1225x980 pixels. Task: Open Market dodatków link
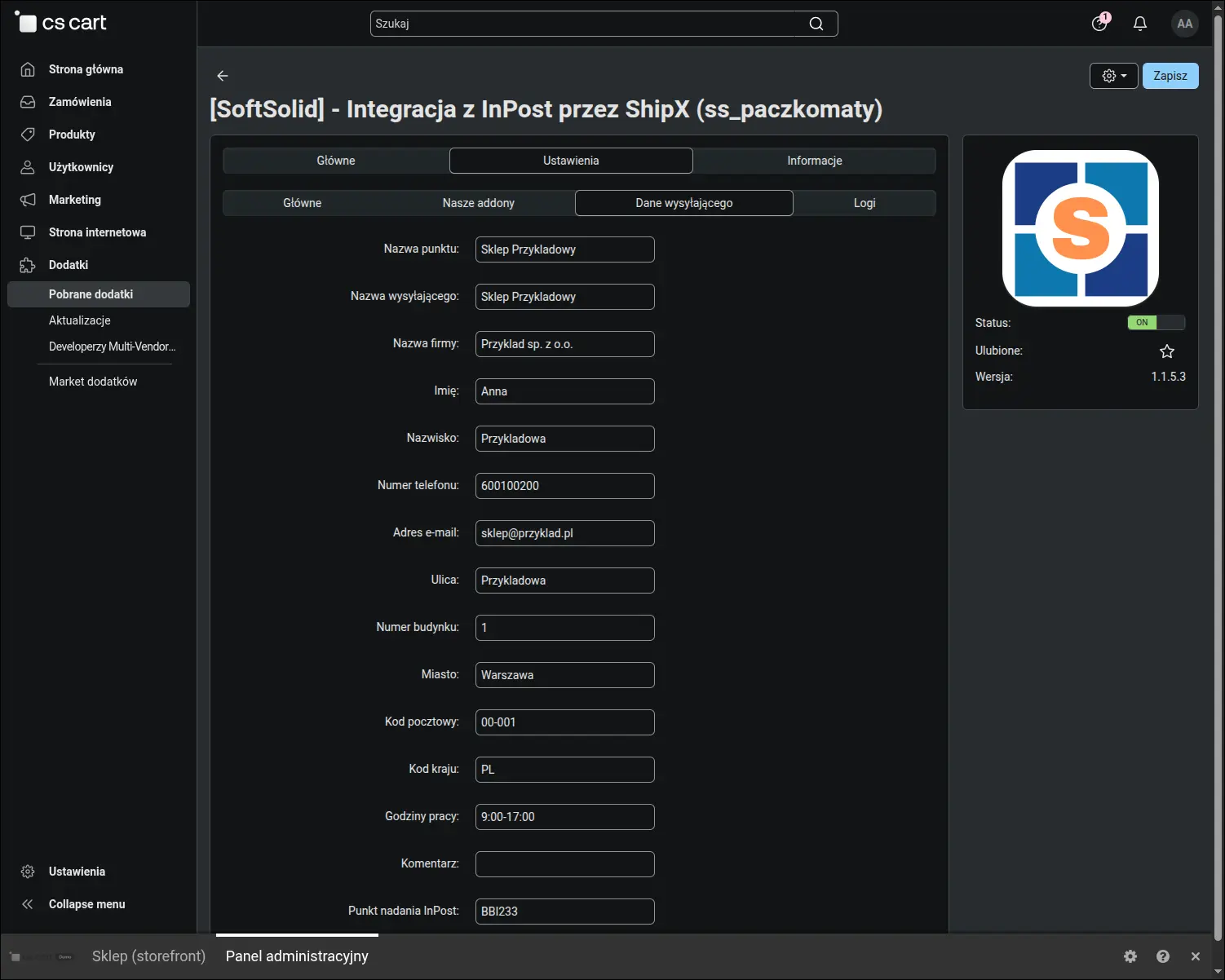93,382
